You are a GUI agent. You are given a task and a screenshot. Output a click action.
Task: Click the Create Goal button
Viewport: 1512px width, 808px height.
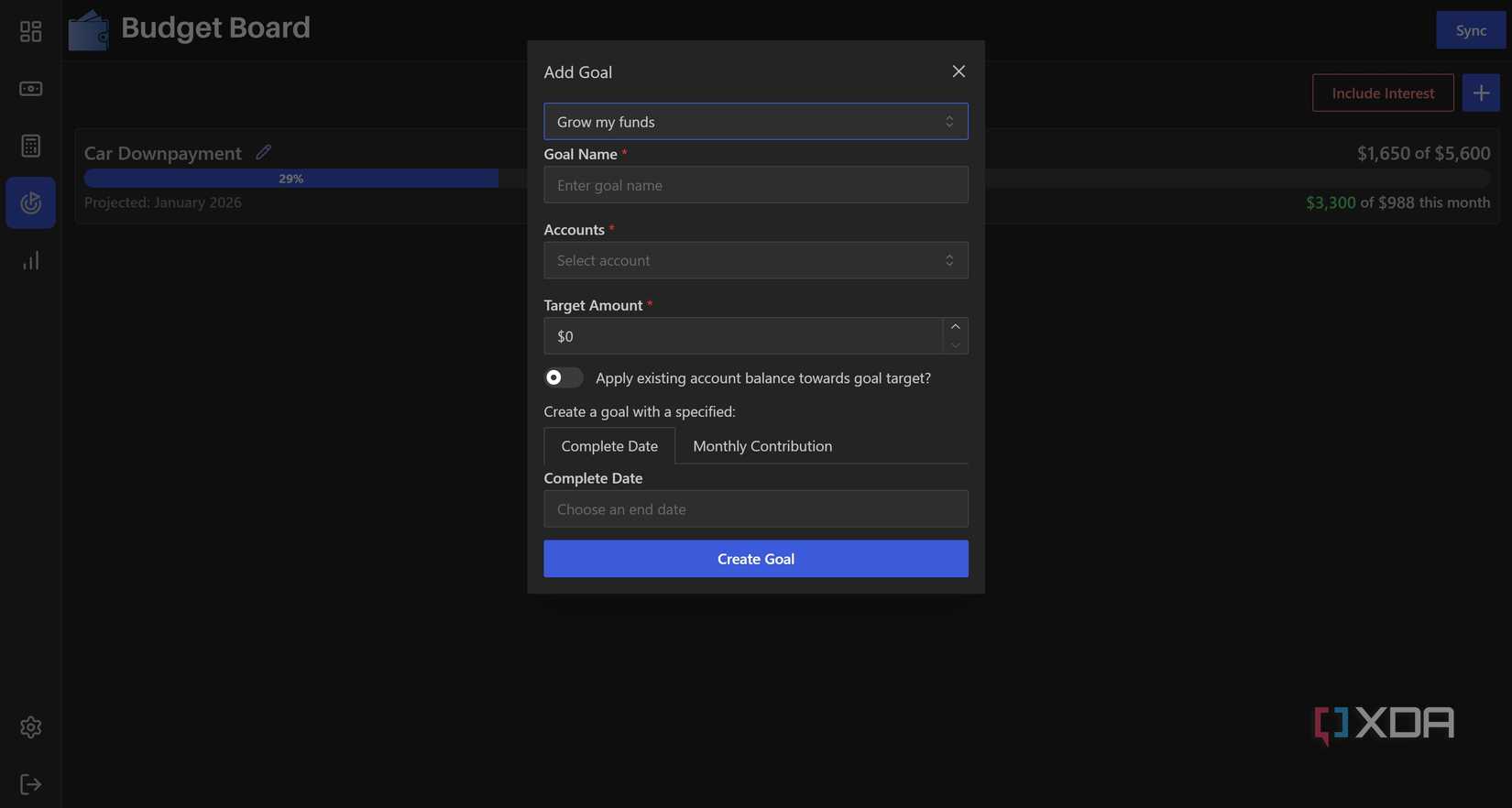(x=756, y=559)
